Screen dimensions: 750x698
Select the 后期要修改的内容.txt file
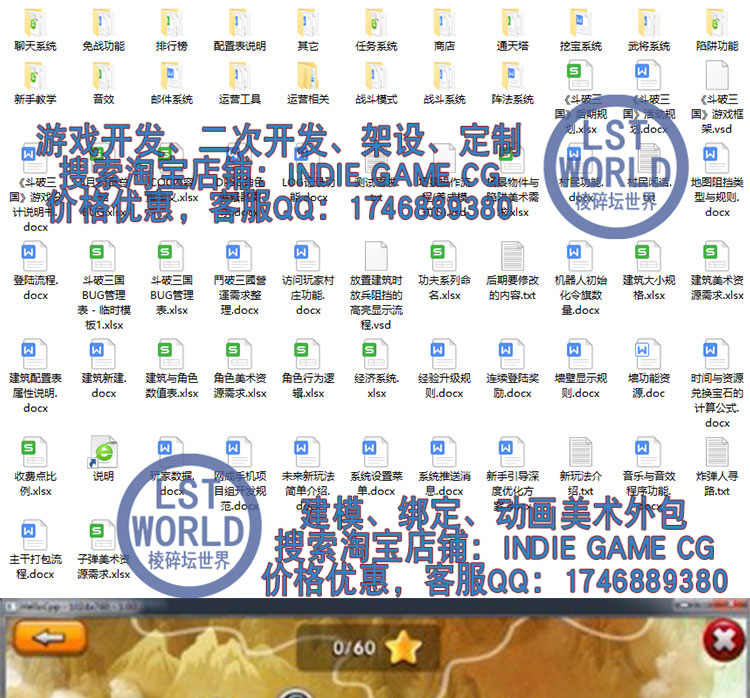(x=512, y=271)
